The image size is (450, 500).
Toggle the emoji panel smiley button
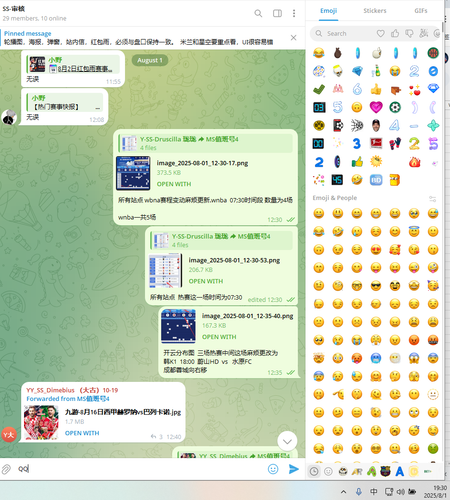[x=273, y=469]
